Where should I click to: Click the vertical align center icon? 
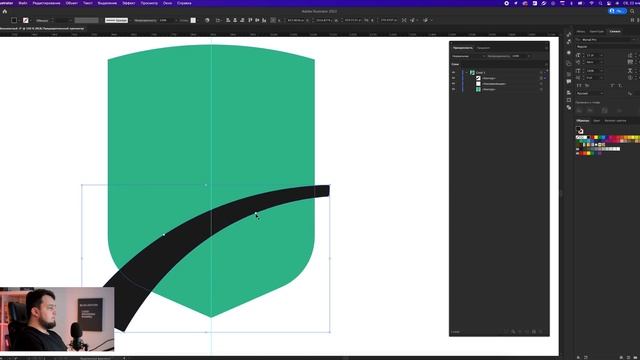[257, 20]
